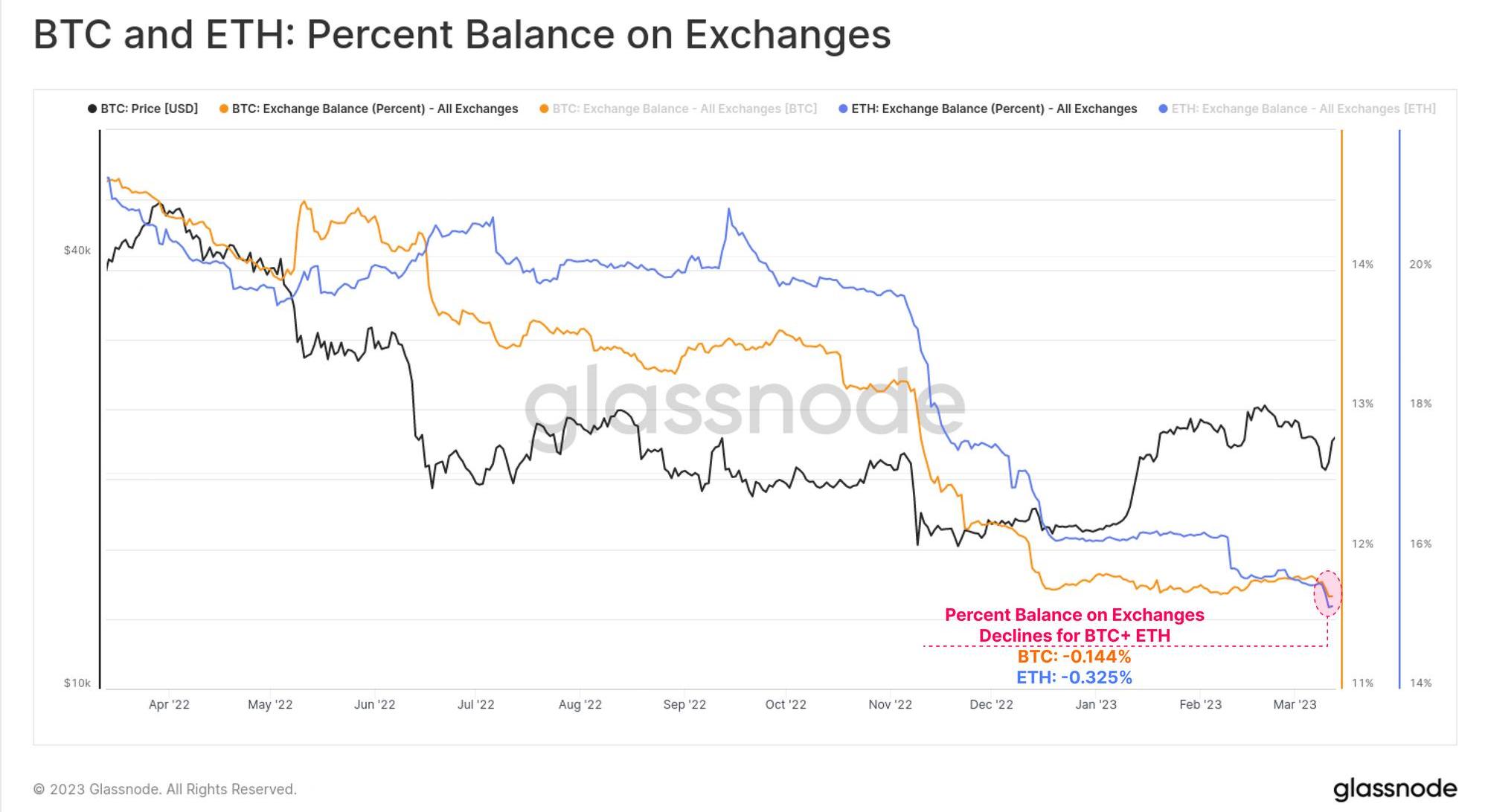Click the ETH: -0.325% annotation text
Image resolution: width=1488 pixels, height=812 pixels.
[1074, 677]
